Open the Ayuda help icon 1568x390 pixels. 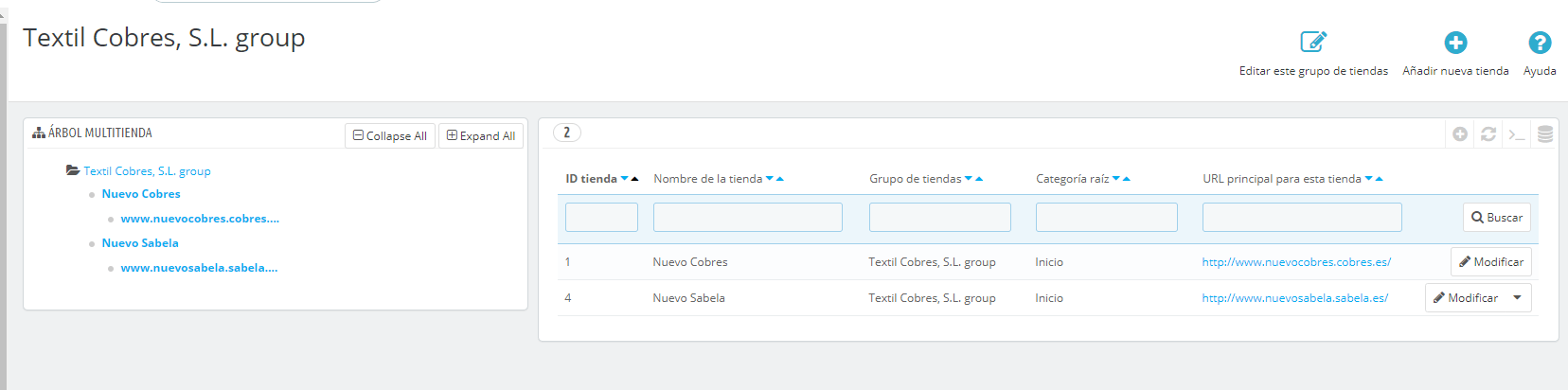[x=1540, y=43]
